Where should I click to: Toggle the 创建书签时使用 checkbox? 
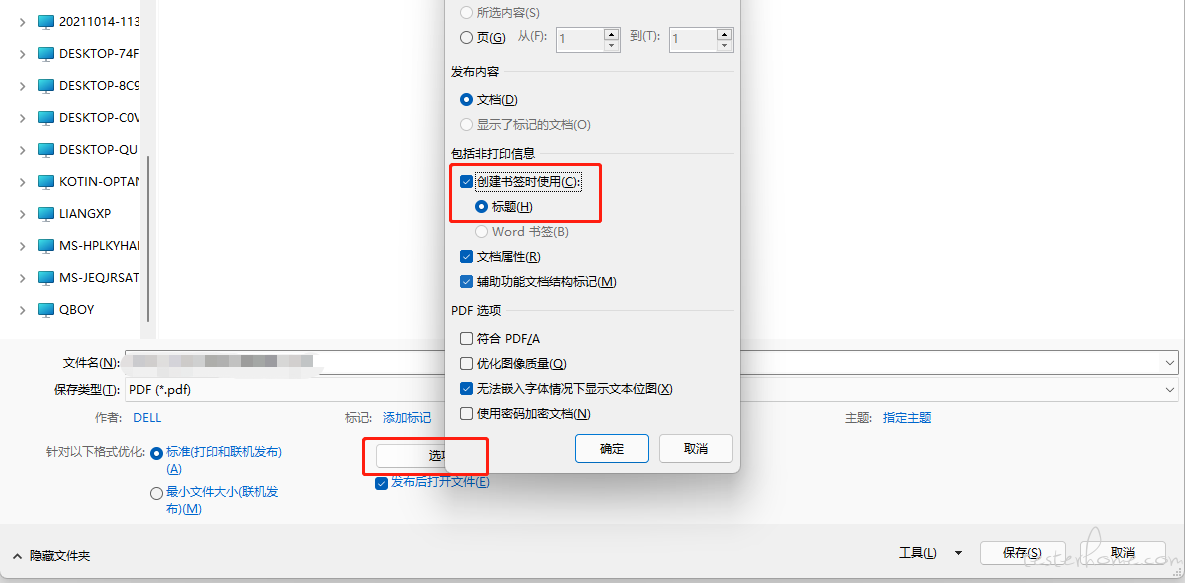466,182
